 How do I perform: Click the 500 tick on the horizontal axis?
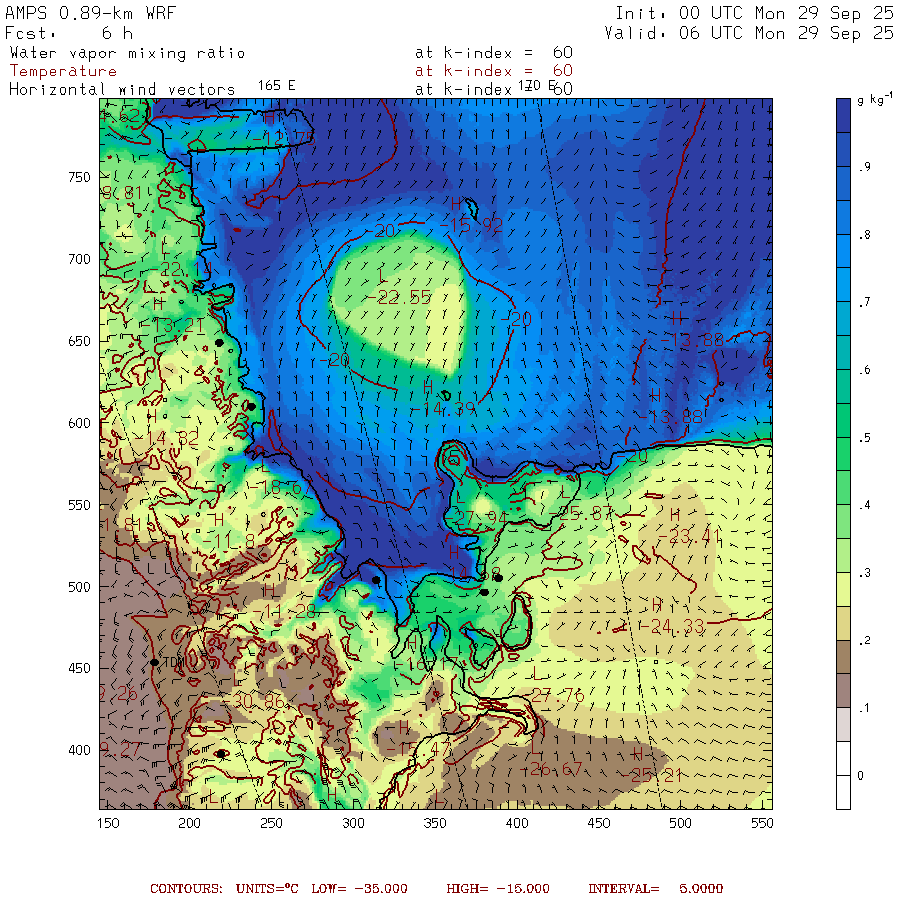tap(680, 823)
